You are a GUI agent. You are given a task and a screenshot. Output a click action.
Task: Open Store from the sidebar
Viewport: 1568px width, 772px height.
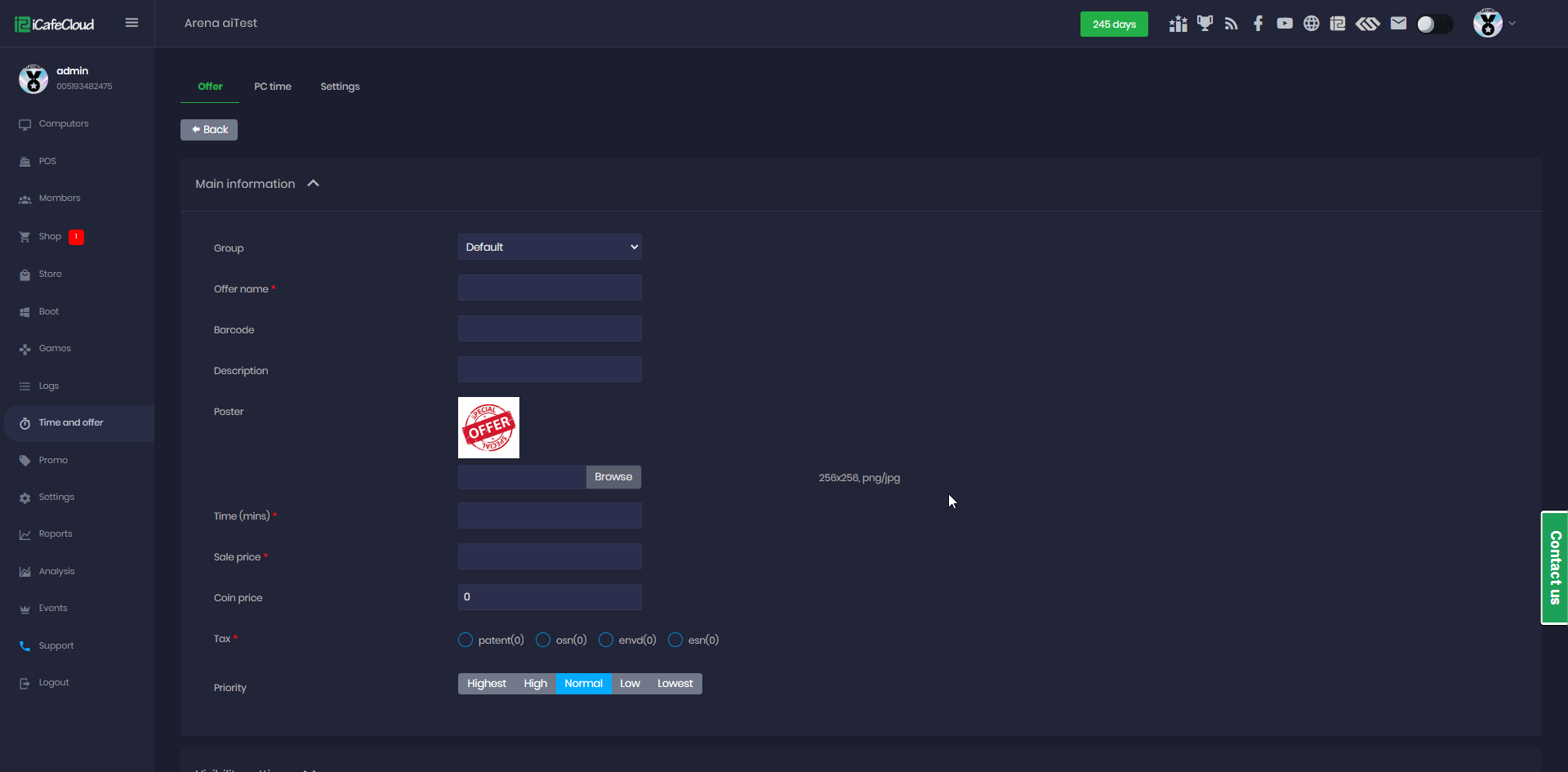coord(77,274)
